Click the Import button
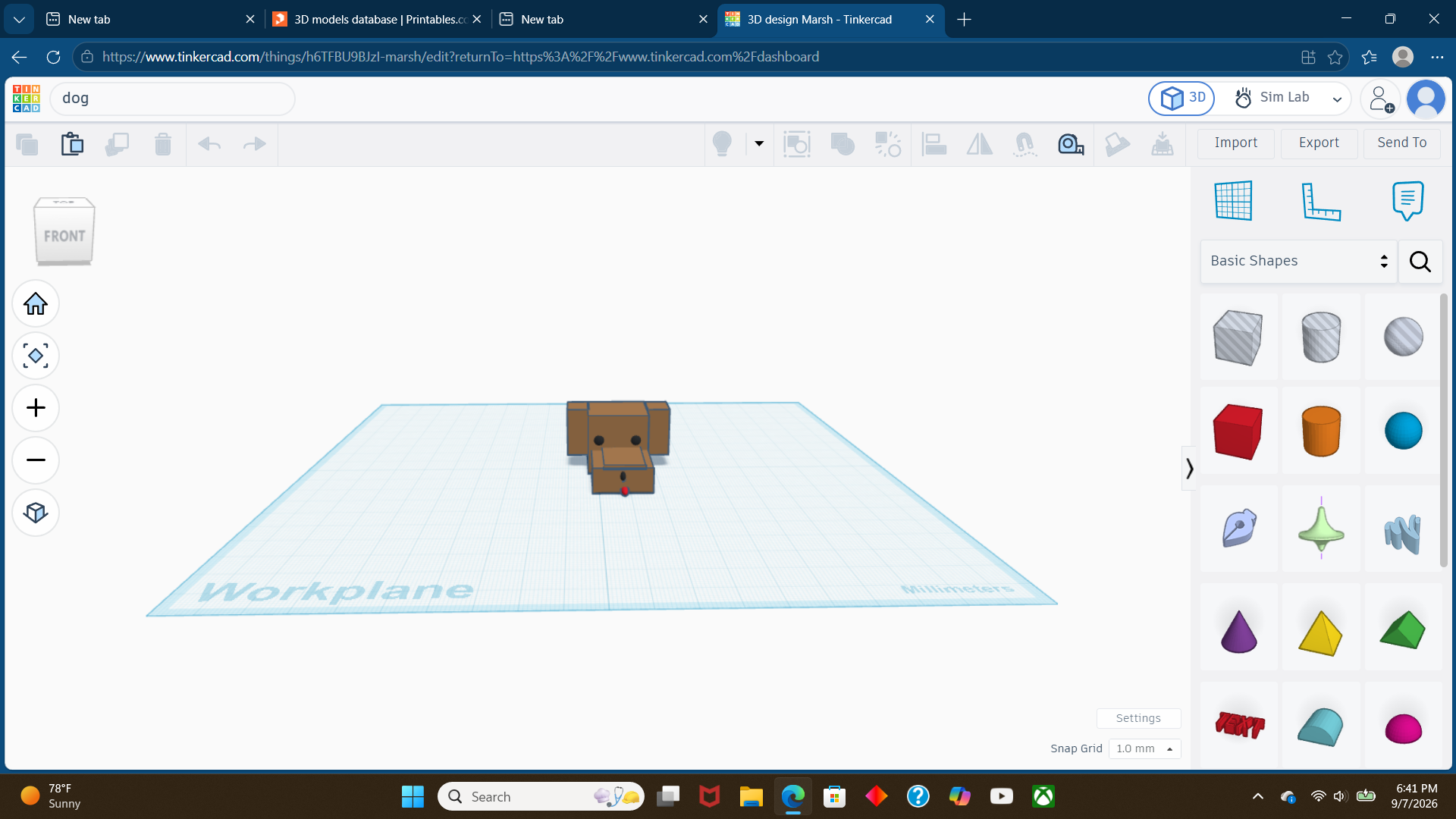 pos(1235,143)
